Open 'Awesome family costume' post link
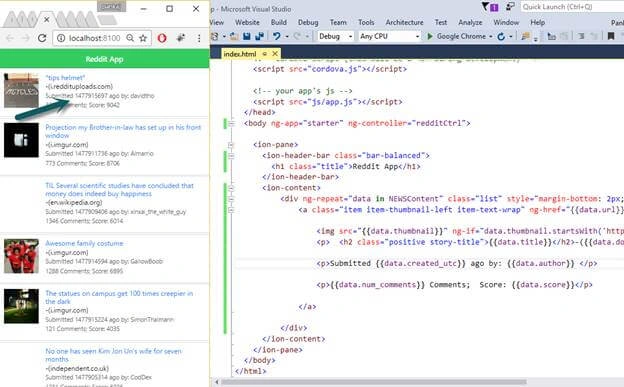Screen dimensions: 624x387 pyautogui.click(x=84, y=243)
